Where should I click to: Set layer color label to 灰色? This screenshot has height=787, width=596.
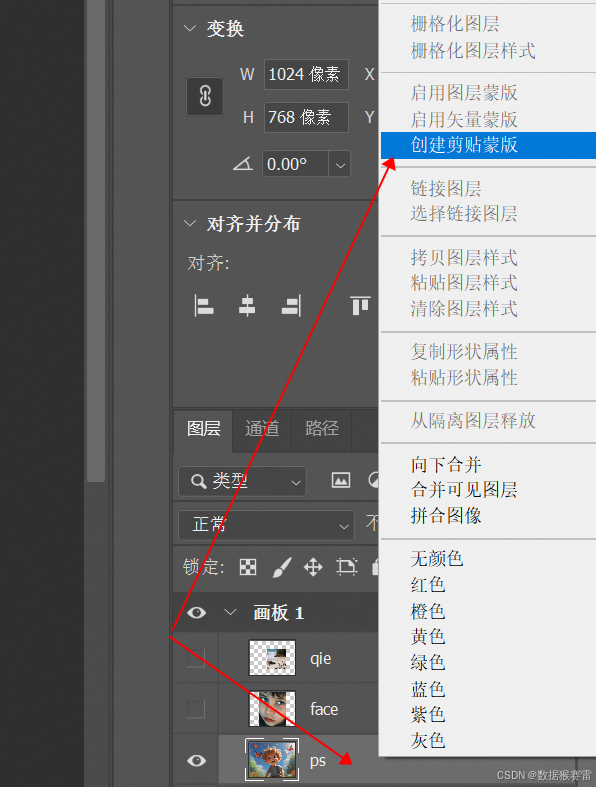(428, 740)
